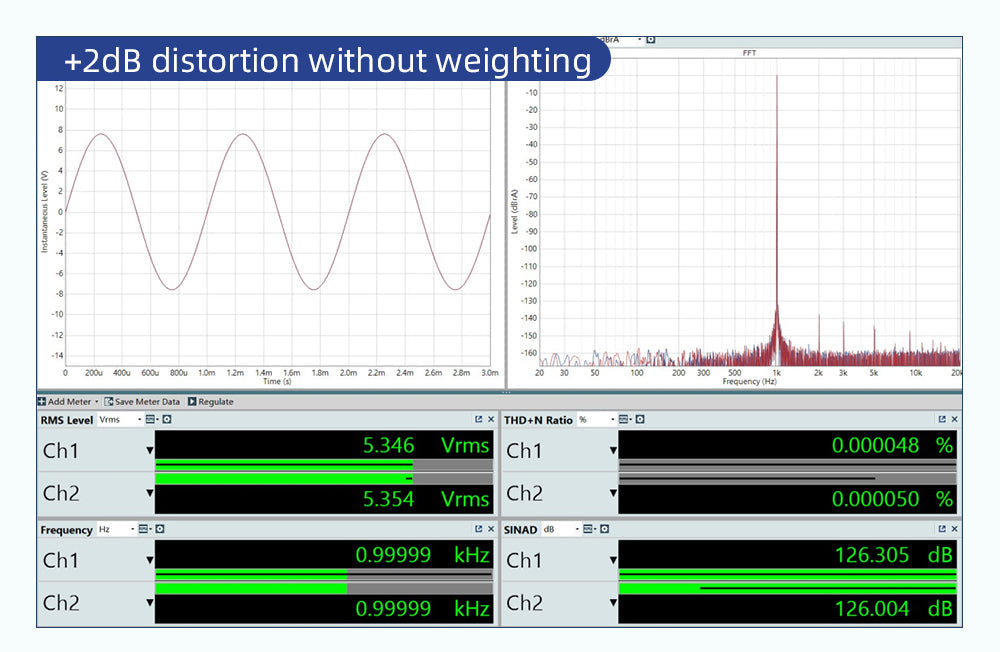The height and width of the screenshot is (652, 1000).
Task: Click Save Meter Data button
Action: pyautogui.click(x=141, y=401)
